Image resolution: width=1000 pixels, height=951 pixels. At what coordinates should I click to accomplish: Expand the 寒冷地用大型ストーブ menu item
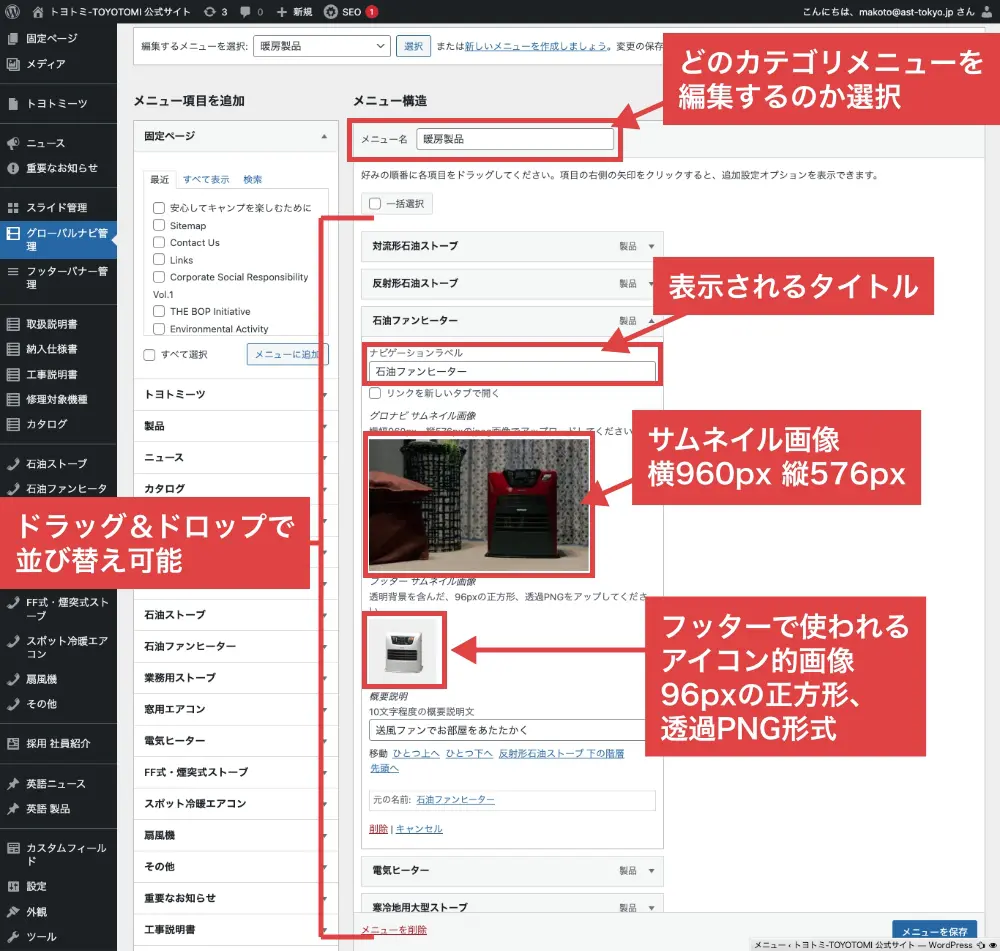click(651, 908)
